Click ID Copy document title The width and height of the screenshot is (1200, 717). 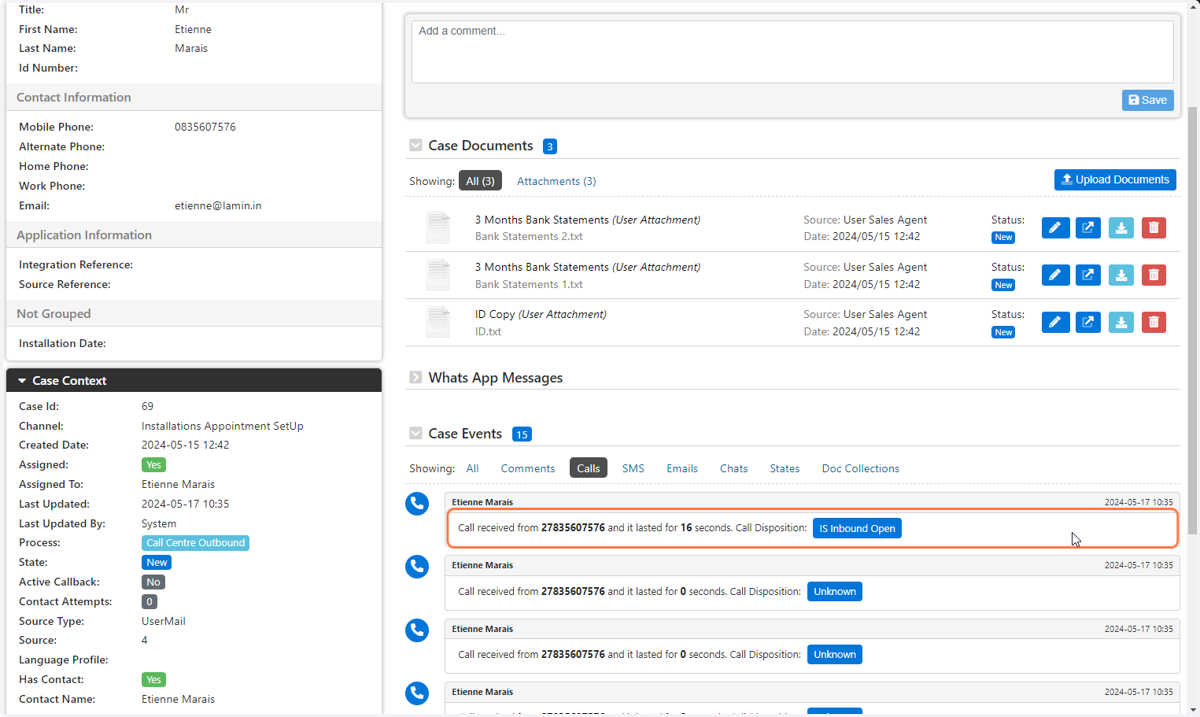click(495, 314)
